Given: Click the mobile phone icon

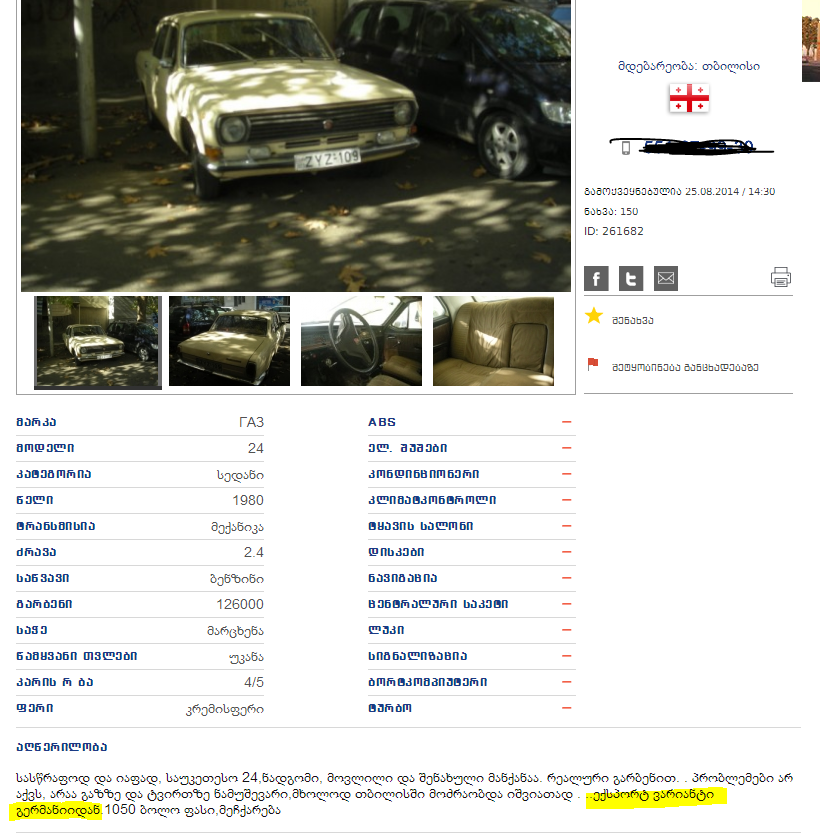Looking at the screenshot, I should 626,148.
